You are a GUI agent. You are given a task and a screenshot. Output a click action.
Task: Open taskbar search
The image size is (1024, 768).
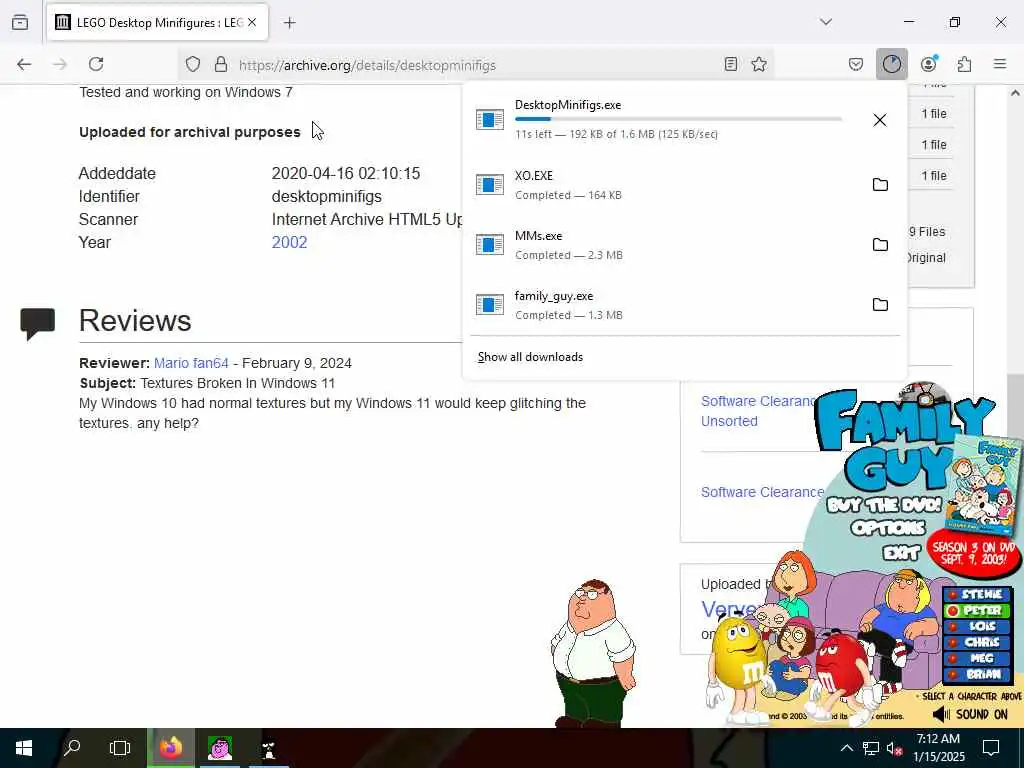(x=72, y=748)
